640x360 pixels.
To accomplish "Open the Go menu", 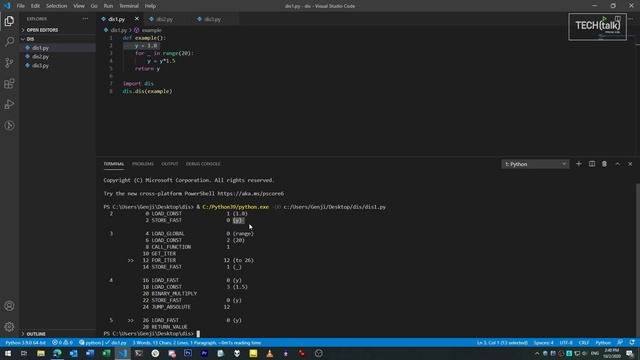I will (94, 6).
